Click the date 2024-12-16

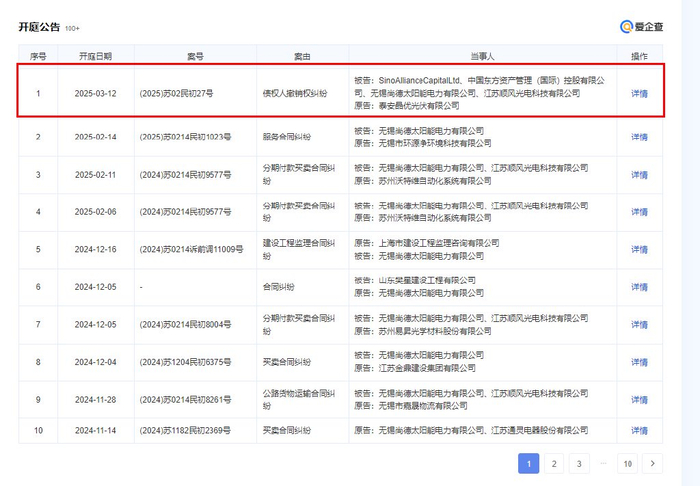(95, 249)
